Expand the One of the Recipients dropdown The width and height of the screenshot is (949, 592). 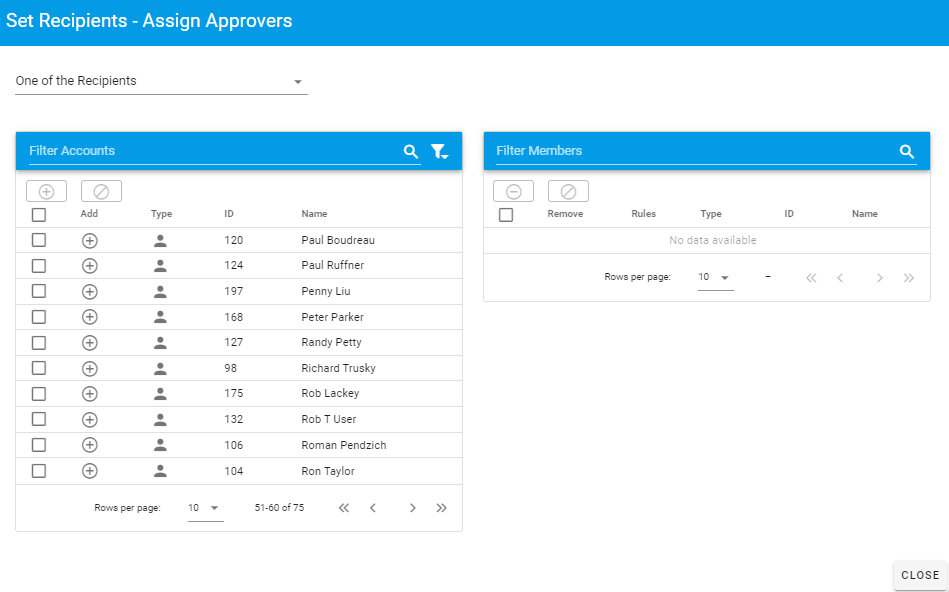161,81
